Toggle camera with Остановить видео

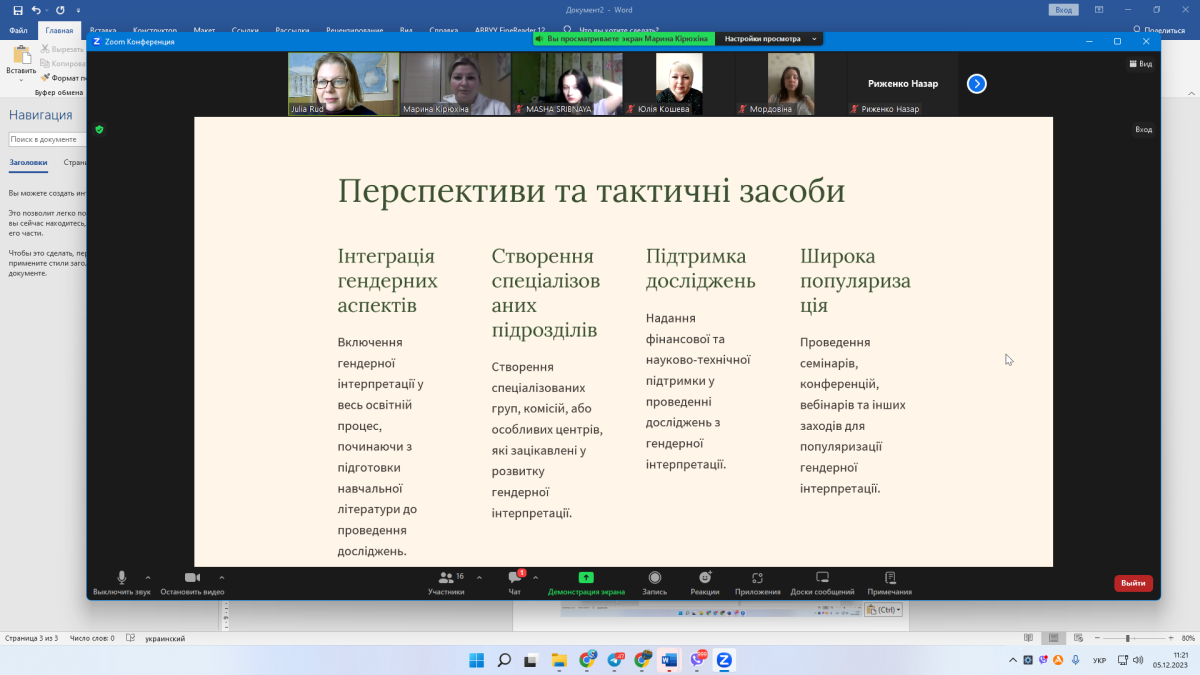click(192, 578)
